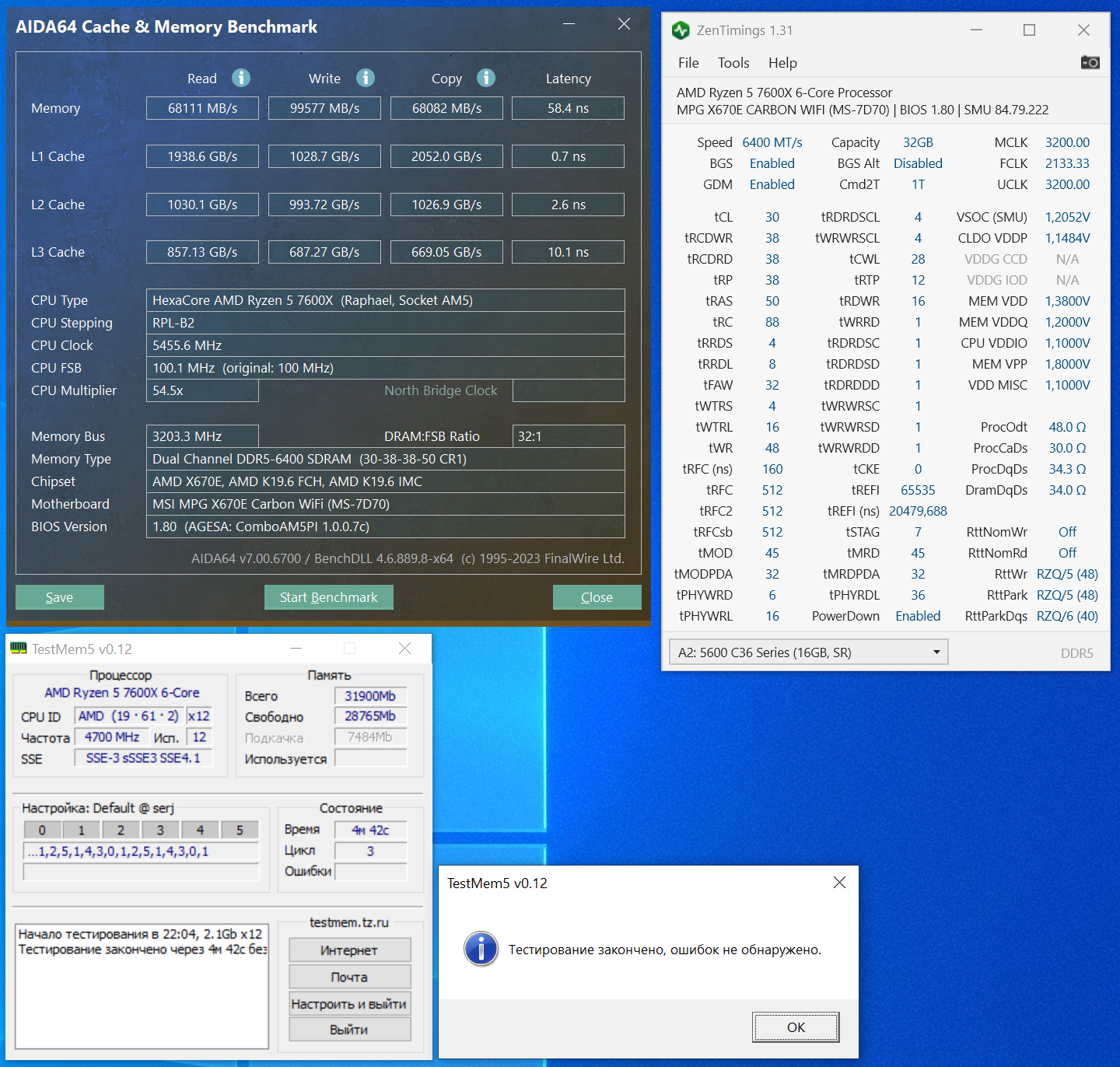Image resolution: width=1120 pixels, height=1067 pixels.
Task: Click the TestMem5 free memory field 28765Mb
Action: pos(370,716)
